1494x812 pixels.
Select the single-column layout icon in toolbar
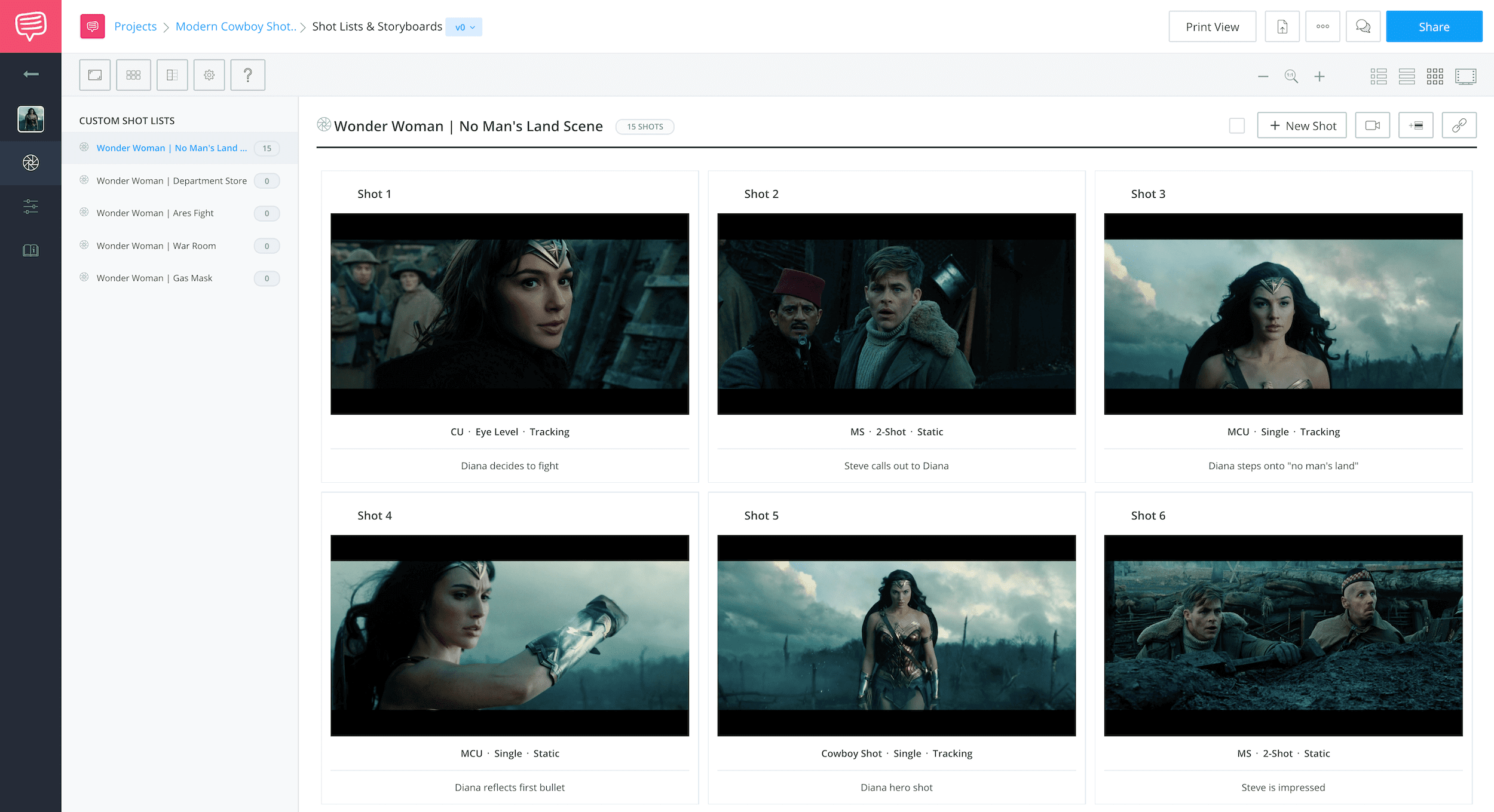click(1407, 74)
